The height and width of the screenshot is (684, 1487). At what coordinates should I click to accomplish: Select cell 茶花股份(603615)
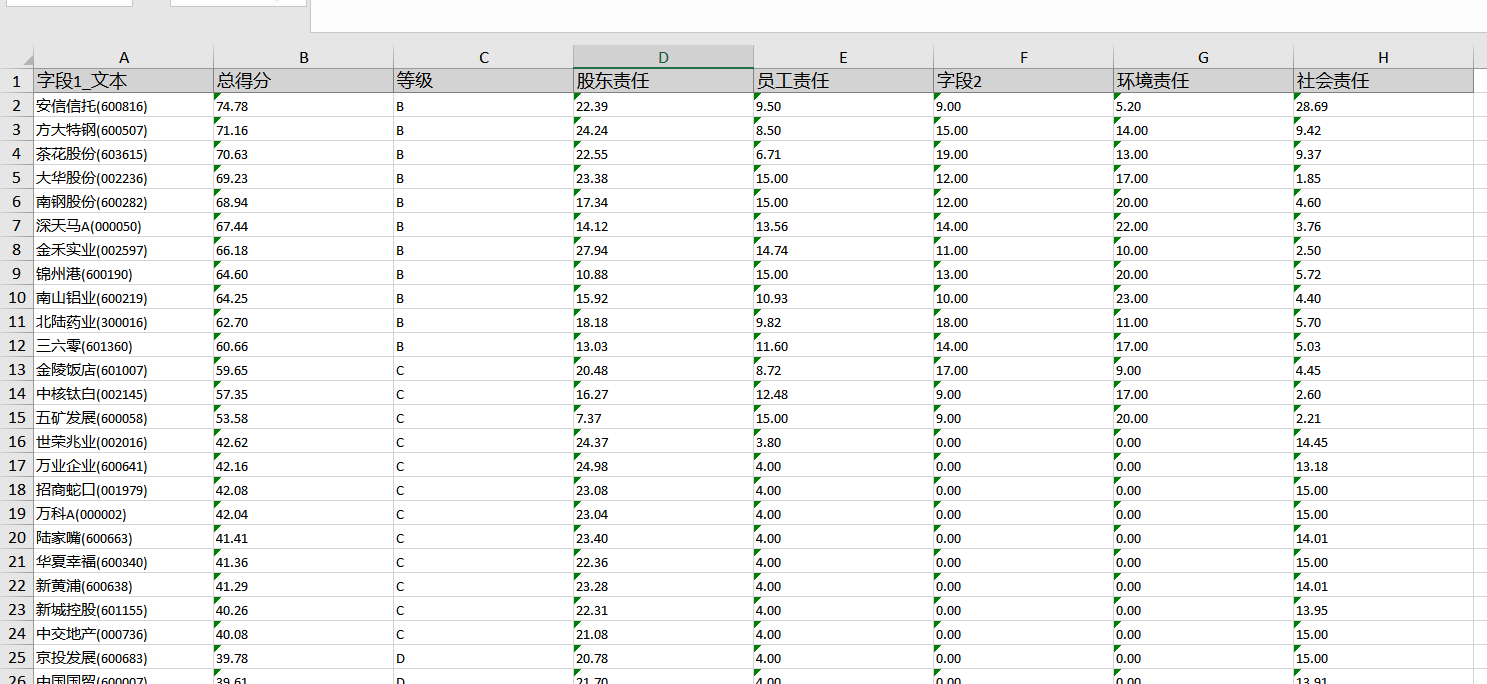[x=124, y=153]
